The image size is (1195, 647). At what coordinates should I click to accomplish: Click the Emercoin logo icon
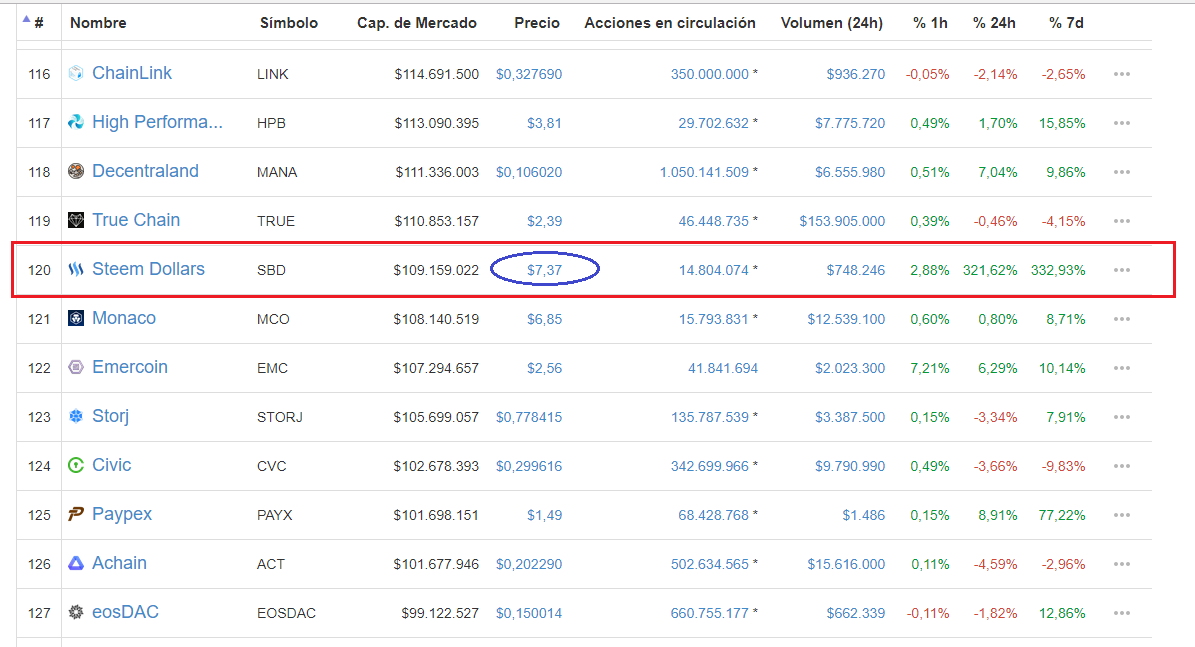pos(75,367)
